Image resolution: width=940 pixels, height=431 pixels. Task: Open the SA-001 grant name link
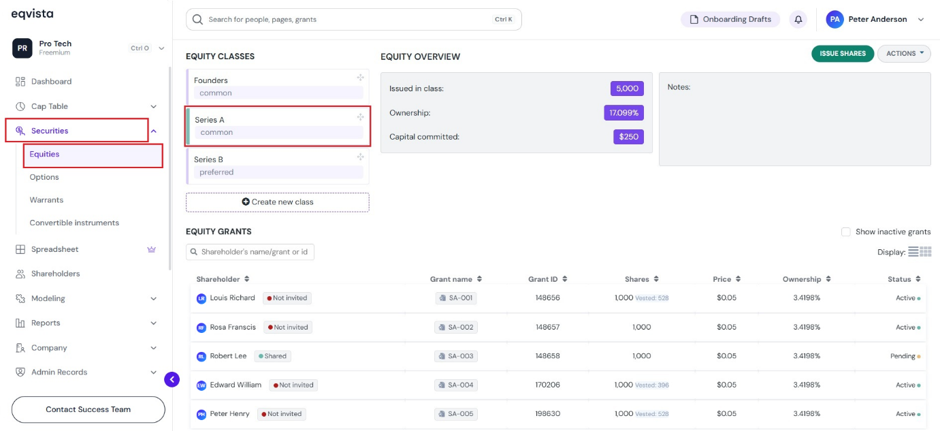[x=456, y=299]
